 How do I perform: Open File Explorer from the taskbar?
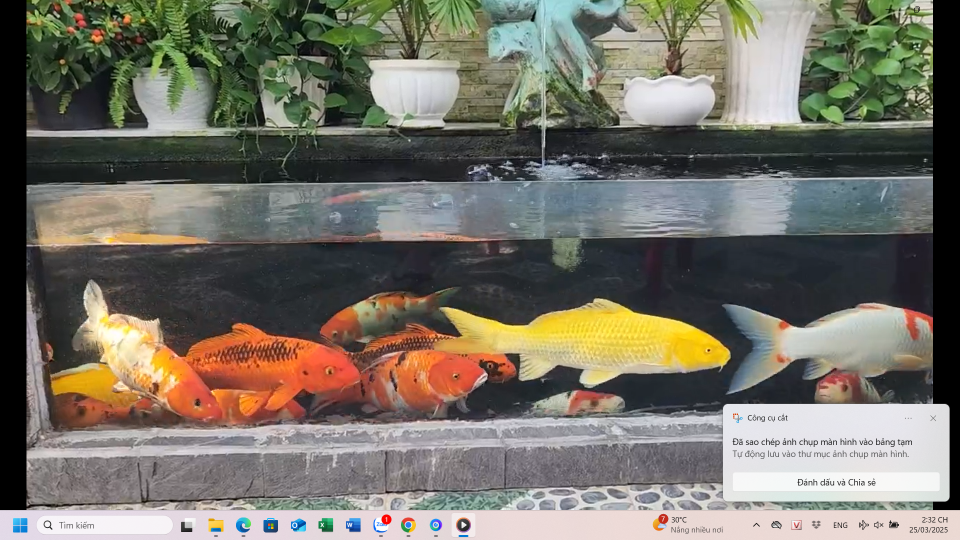[216, 525]
